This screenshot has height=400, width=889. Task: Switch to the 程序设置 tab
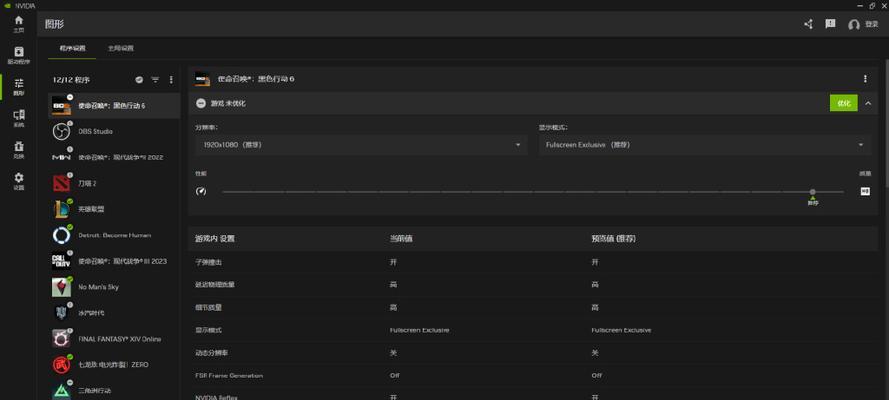(73, 49)
